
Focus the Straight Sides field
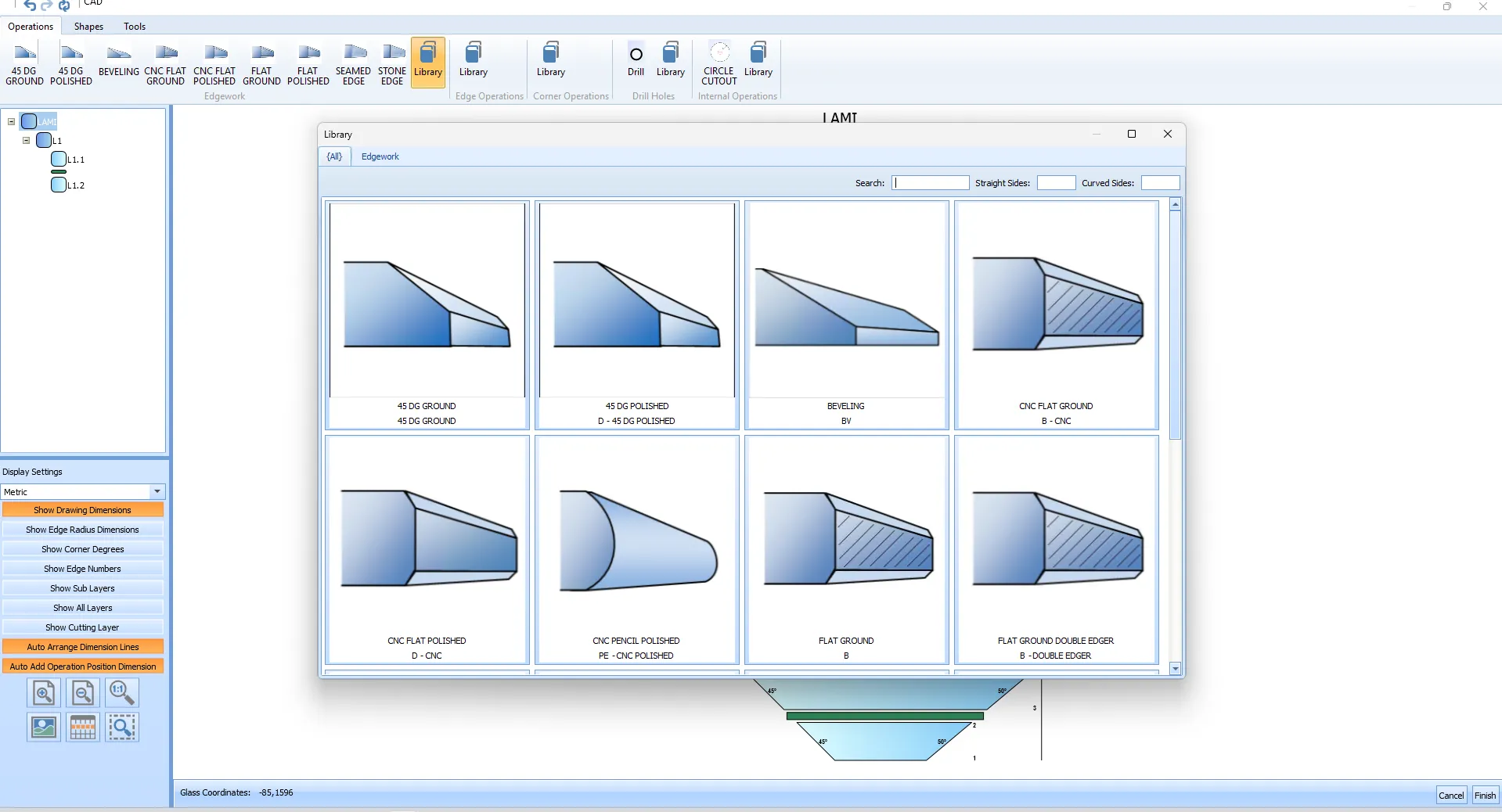tap(1056, 183)
